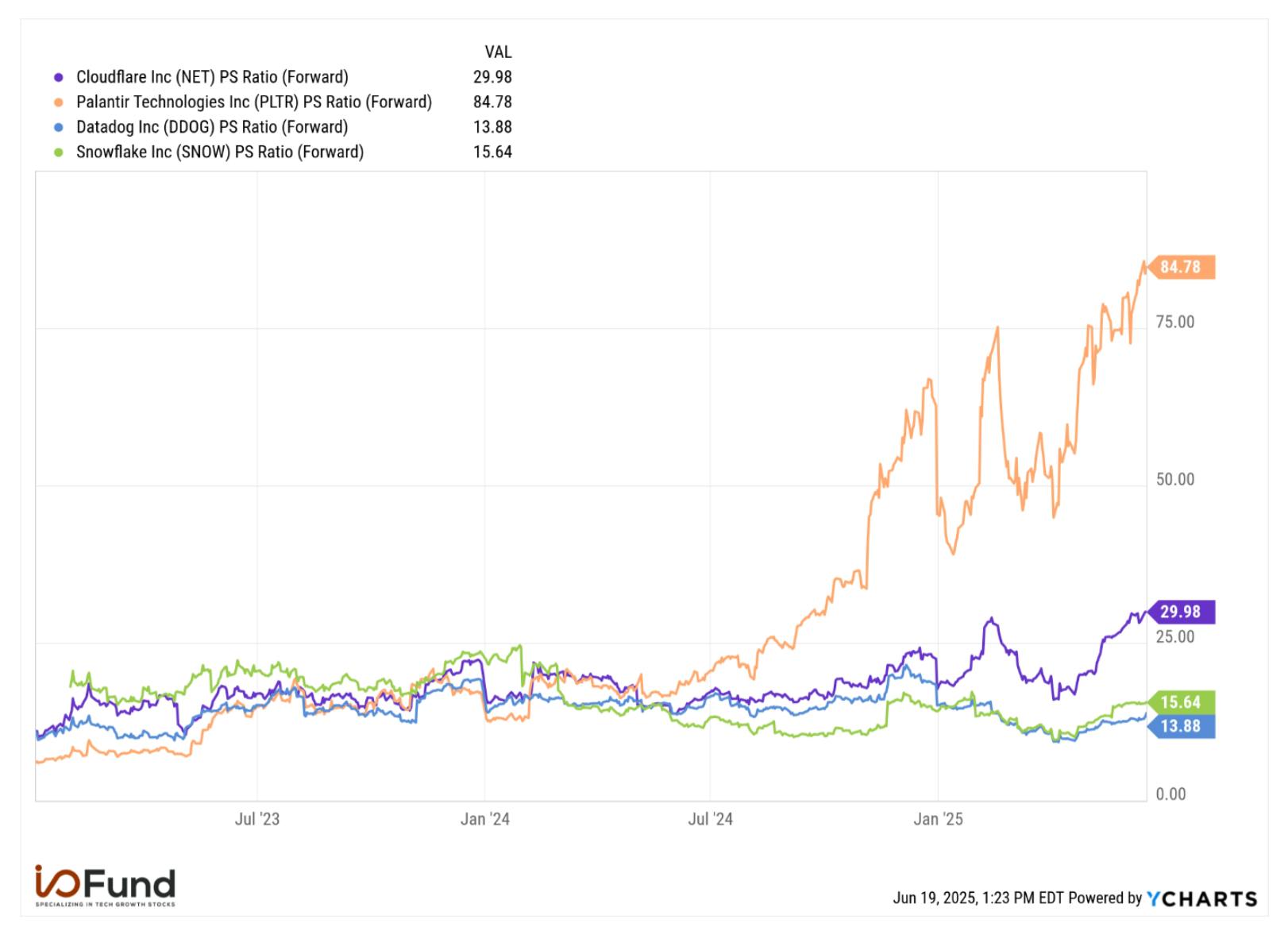Select Datadog Inc (DDOG) legend label
This screenshot has width=1288, height=939.
(212, 127)
